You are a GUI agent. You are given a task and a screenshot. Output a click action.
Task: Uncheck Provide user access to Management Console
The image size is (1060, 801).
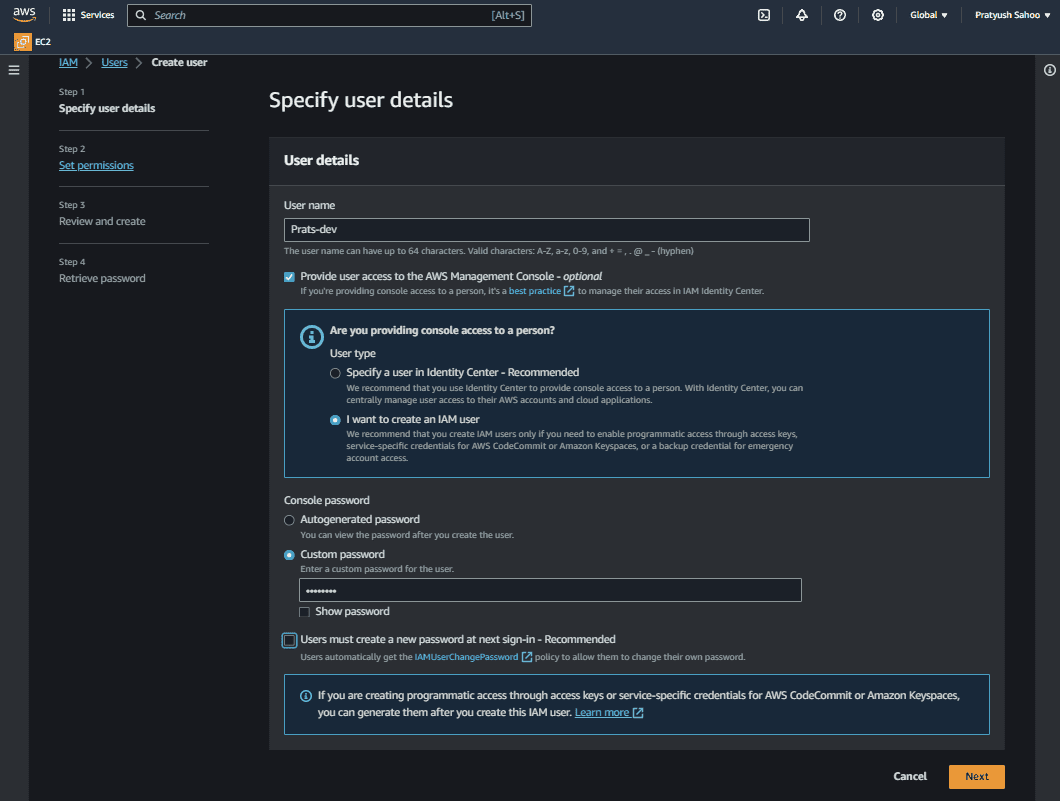(x=290, y=276)
